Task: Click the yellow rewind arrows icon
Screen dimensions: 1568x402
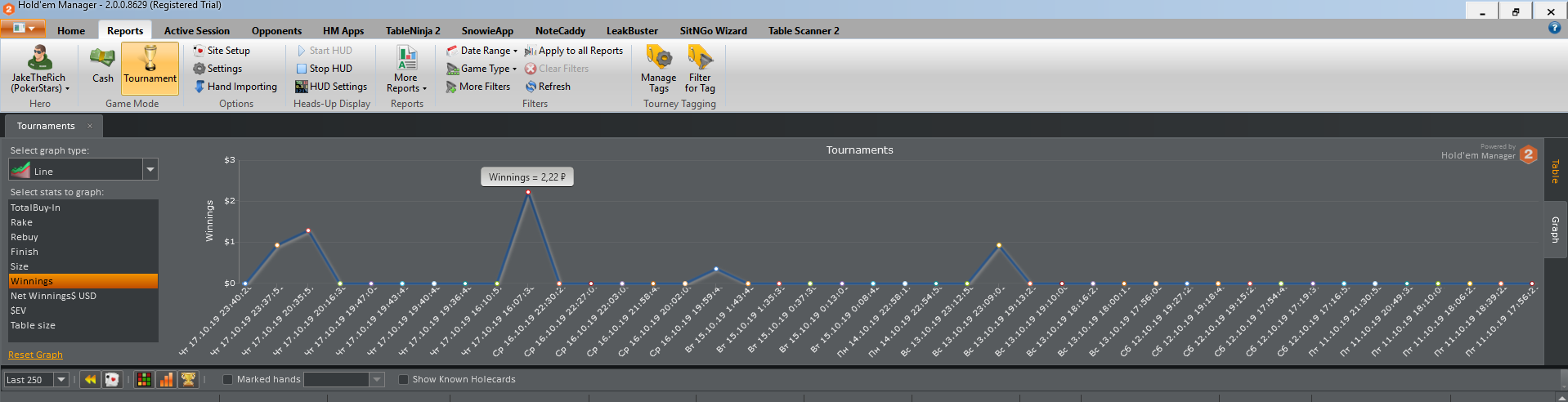Action: coord(90,379)
